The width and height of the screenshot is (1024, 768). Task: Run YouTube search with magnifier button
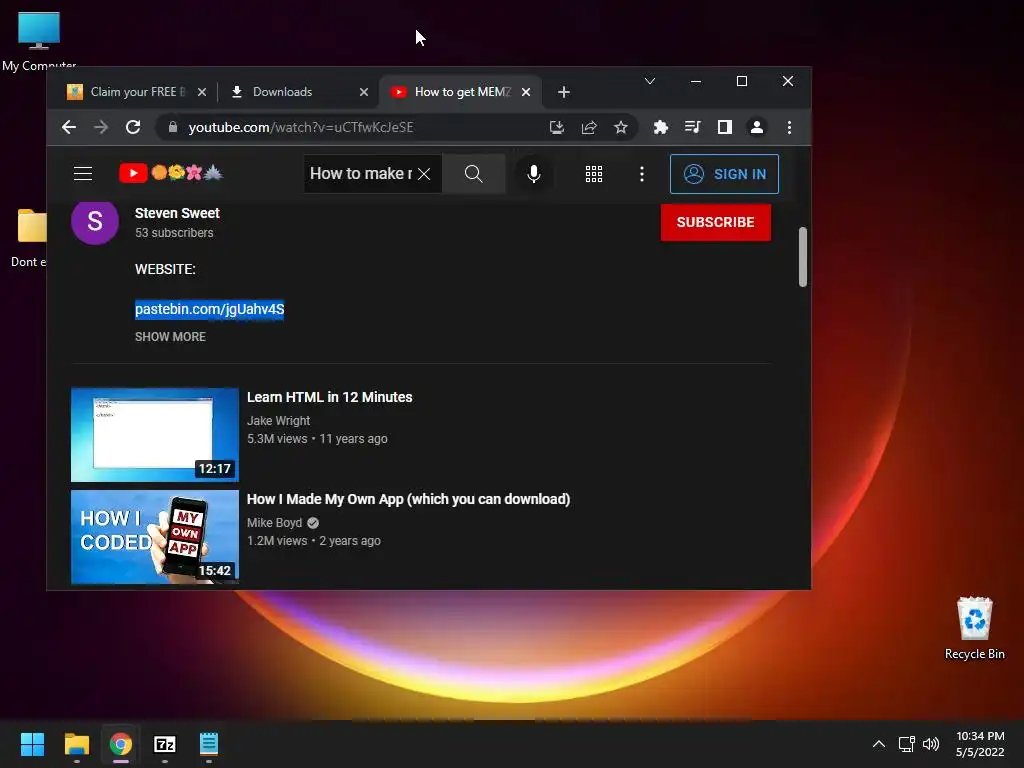473,174
